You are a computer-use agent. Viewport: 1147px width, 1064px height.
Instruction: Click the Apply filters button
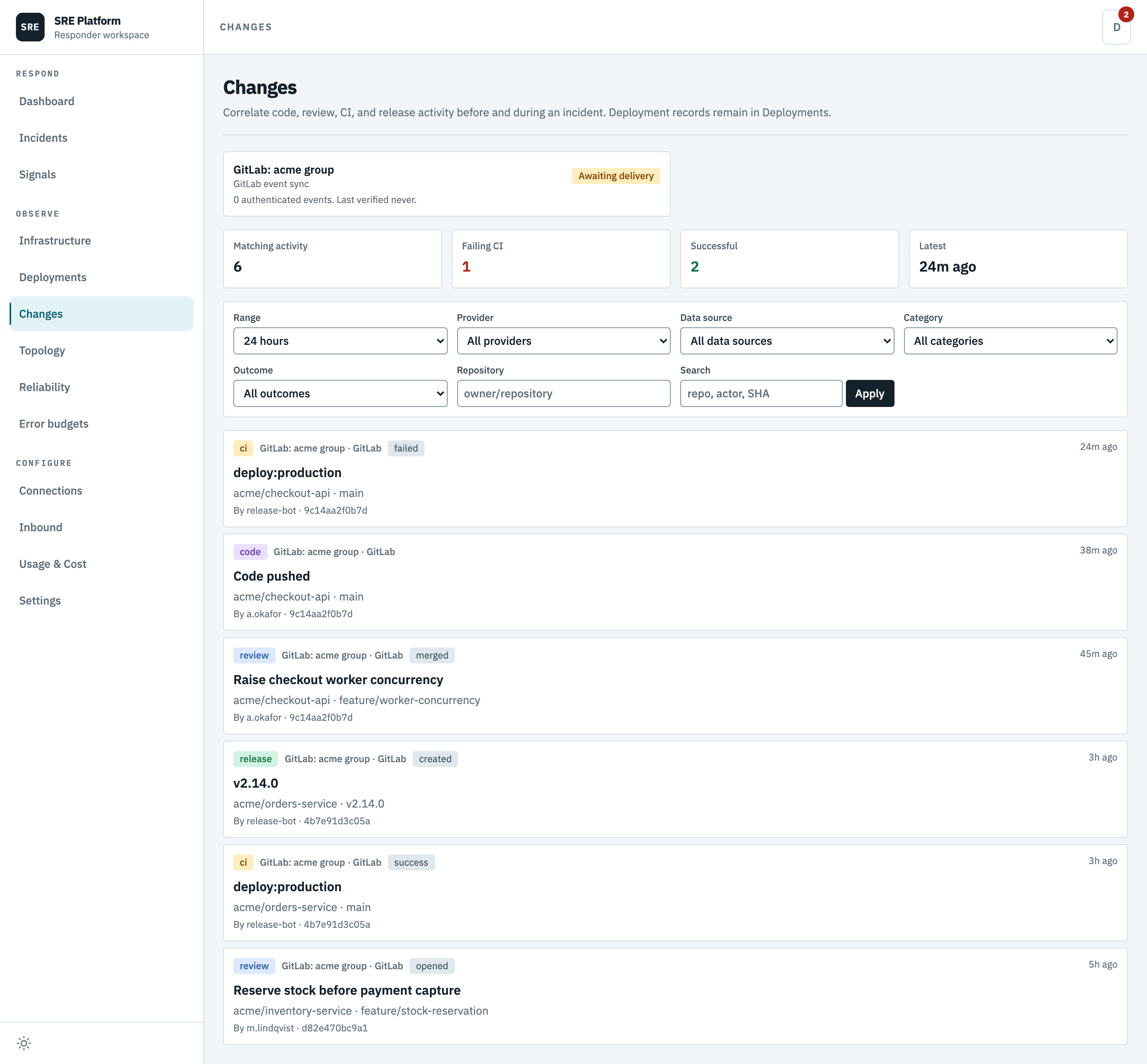[869, 393]
